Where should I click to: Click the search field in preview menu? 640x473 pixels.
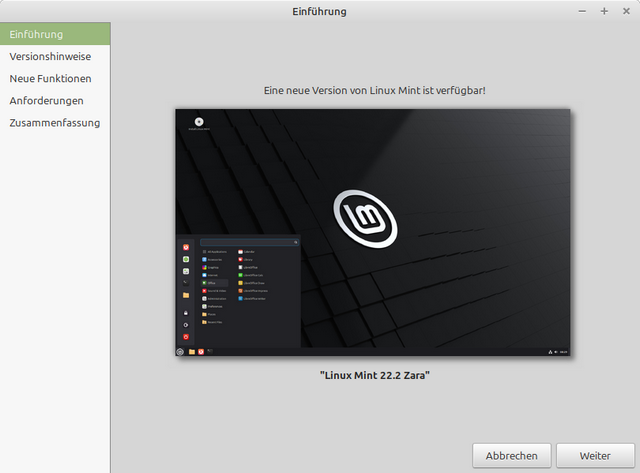[x=249, y=242]
